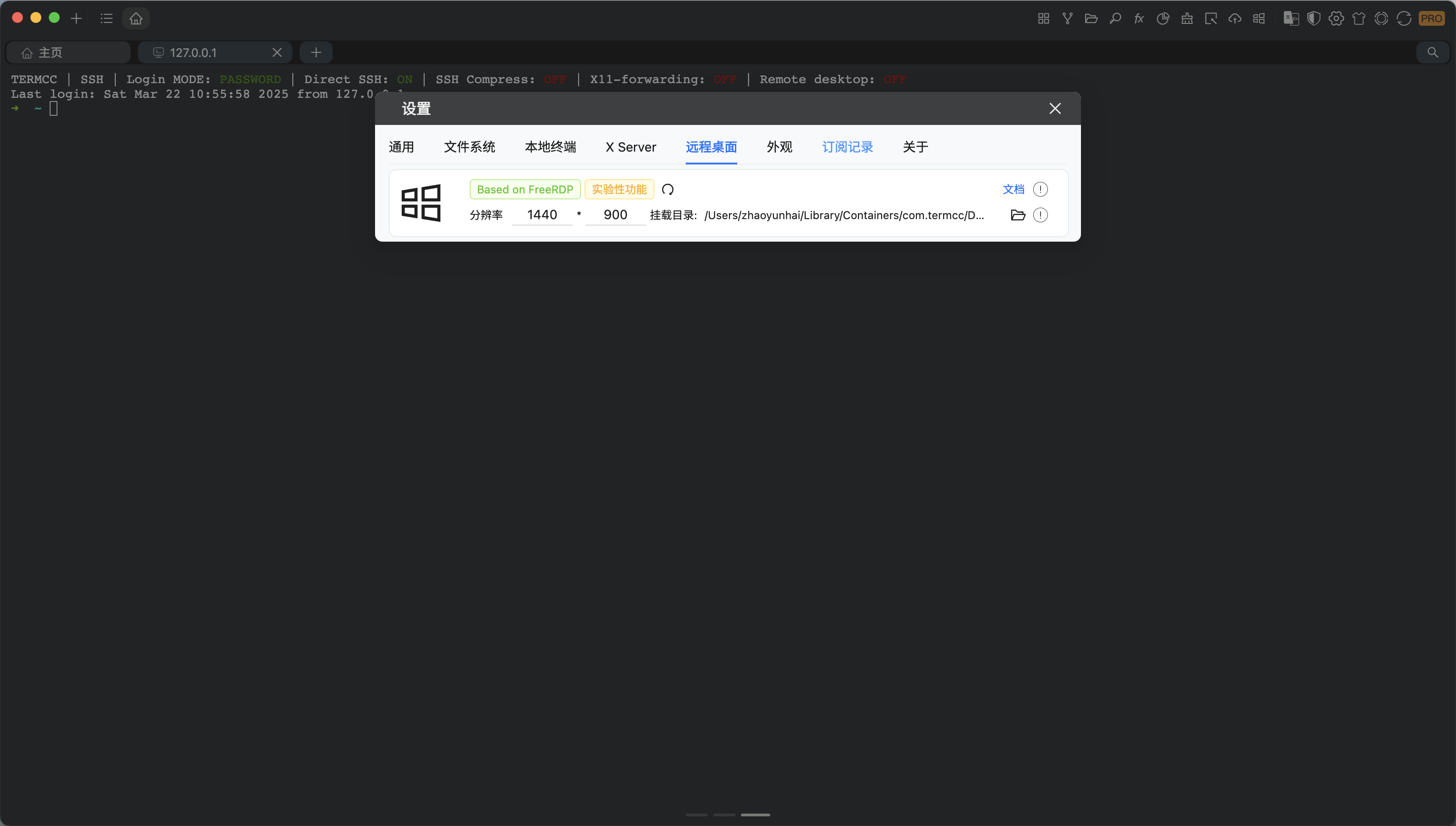1456x826 pixels.
Task: Click the Based on FreeRDP tag
Action: (x=525, y=189)
